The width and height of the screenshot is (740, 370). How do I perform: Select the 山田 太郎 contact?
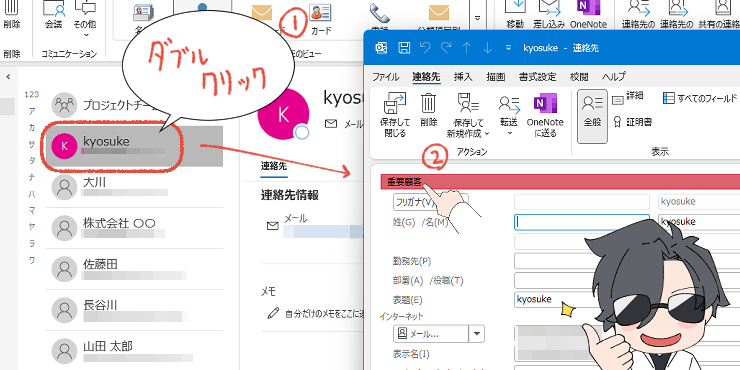135,352
